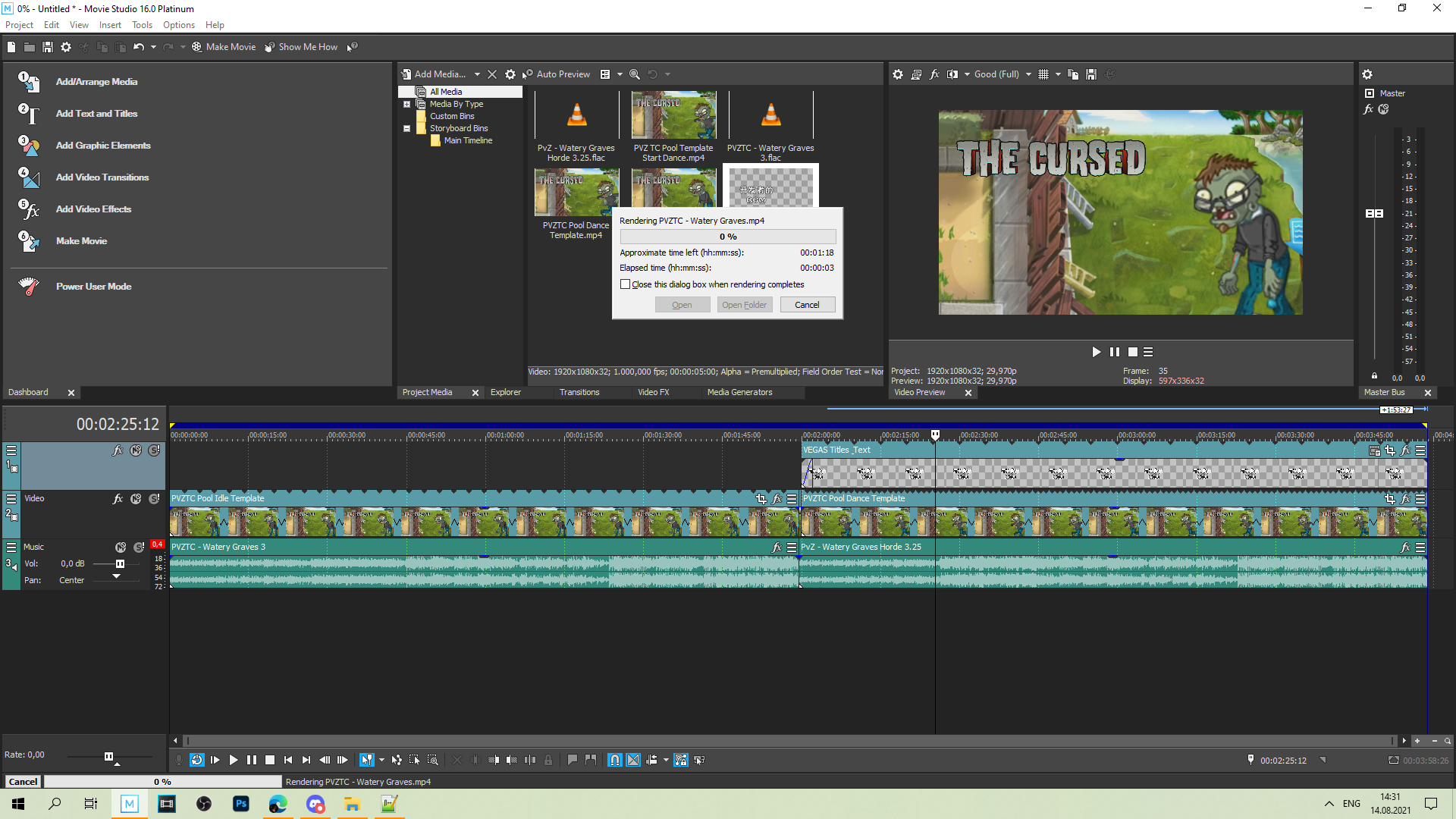Toggle Enable Snapping magnet button
1456x819 pixels.
pyautogui.click(x=615, y=760)
